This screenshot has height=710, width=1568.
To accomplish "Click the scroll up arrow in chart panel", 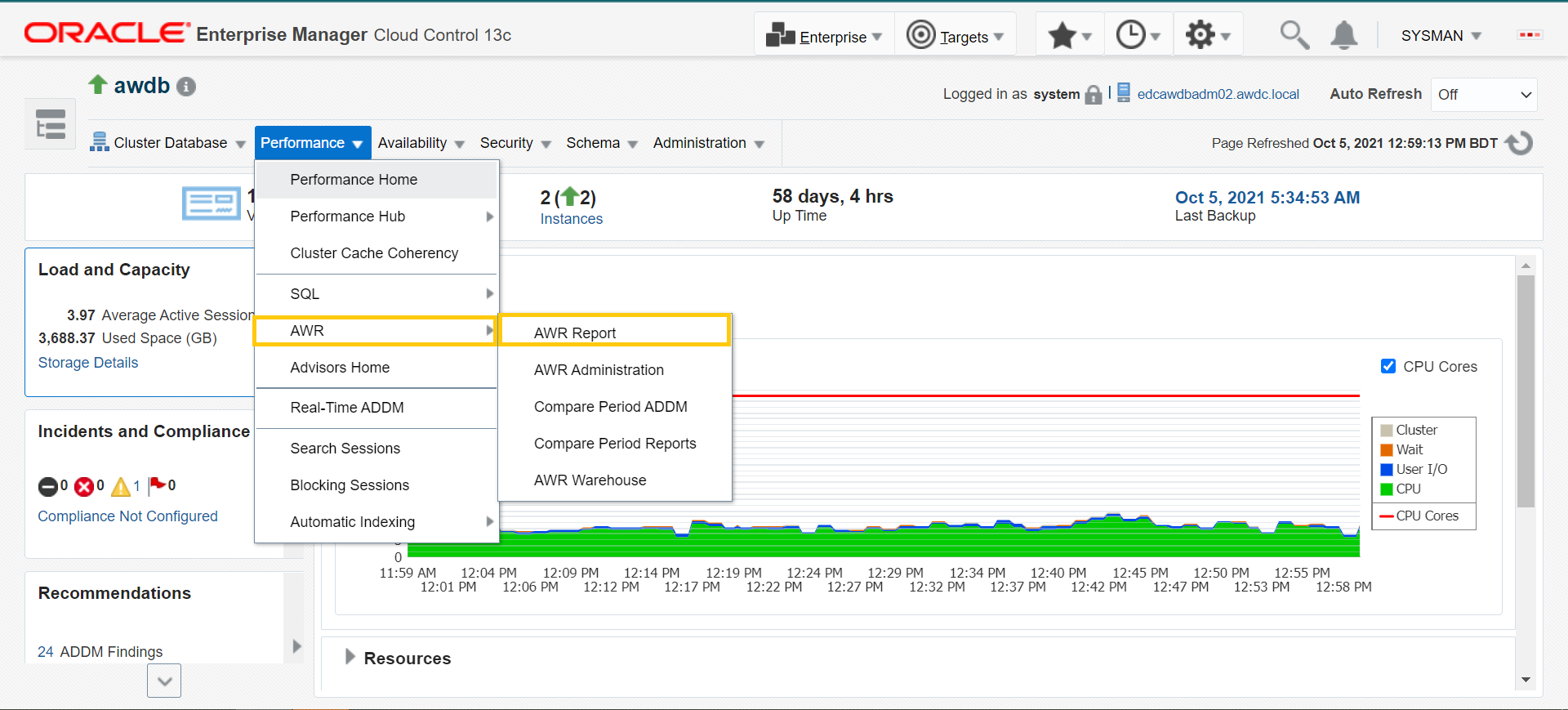I will click(x=1526, y=266).
